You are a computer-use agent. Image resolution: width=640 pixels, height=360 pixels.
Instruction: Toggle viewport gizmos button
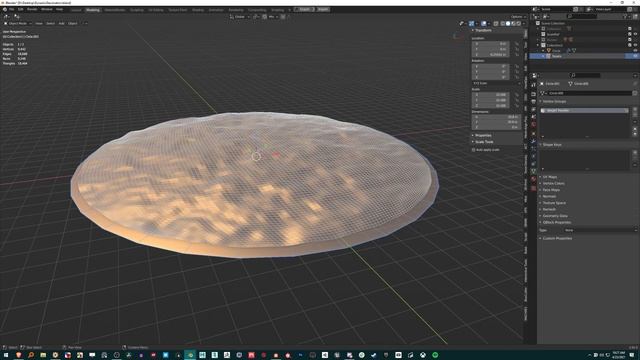(x=471, y=23)
